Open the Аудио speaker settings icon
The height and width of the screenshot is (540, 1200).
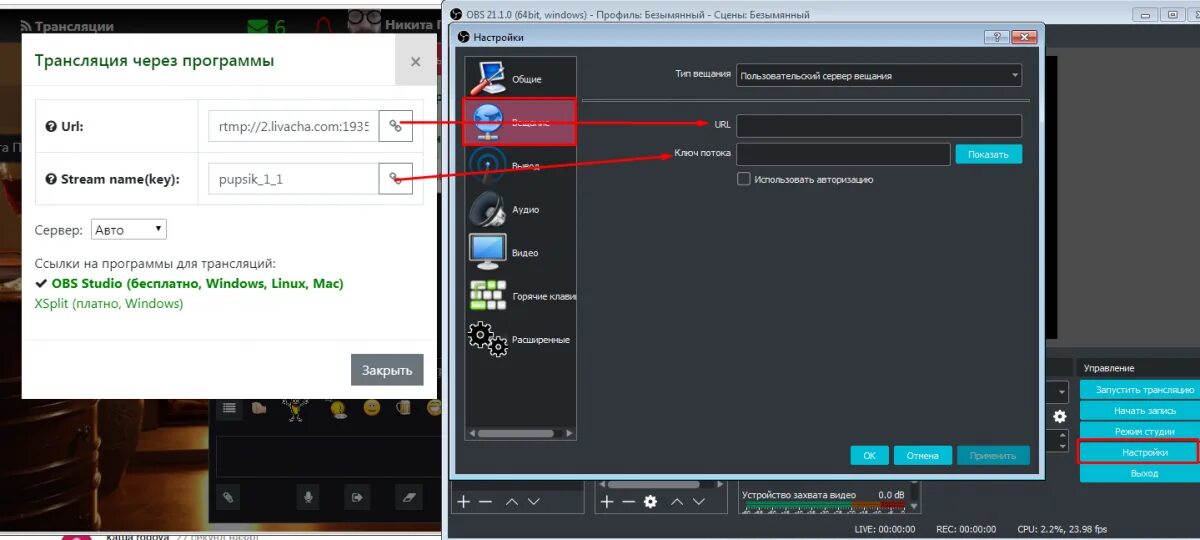pyautogui.click(x=489, y=209)
